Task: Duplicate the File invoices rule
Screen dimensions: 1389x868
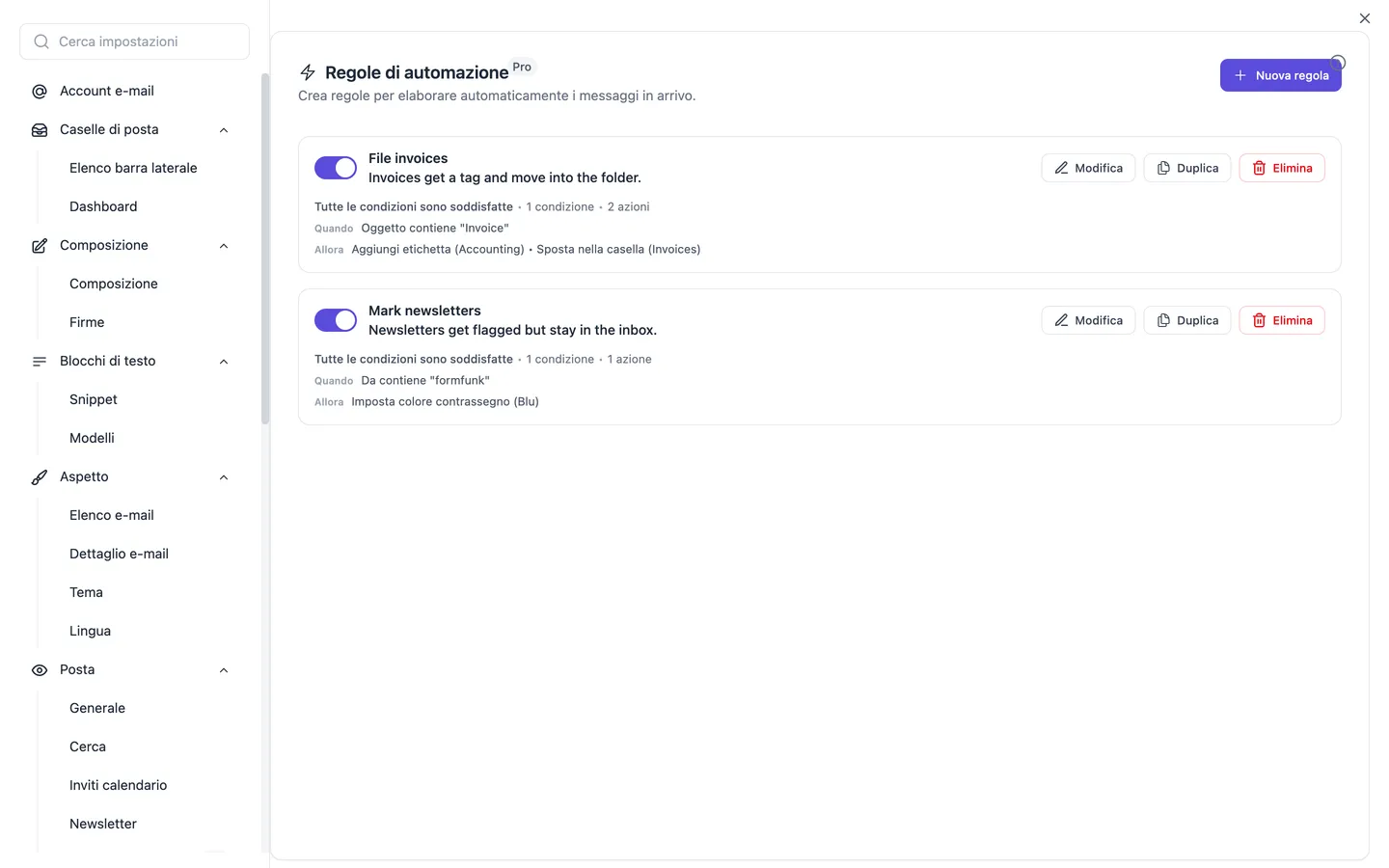Action: pos(1187,168)
